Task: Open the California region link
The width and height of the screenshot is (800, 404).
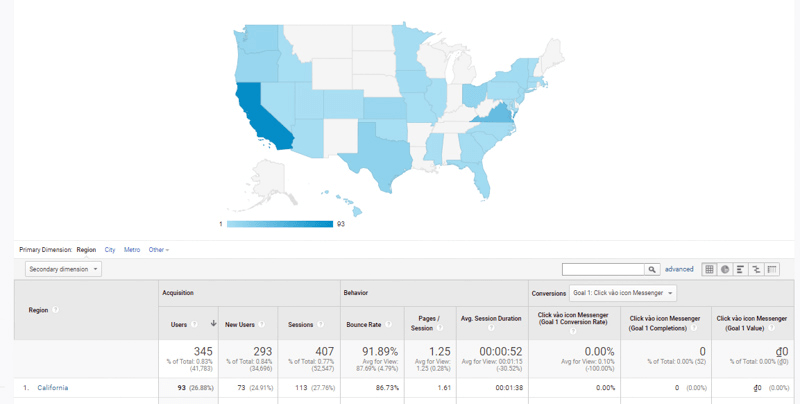Action: click(x=53, y=388)
